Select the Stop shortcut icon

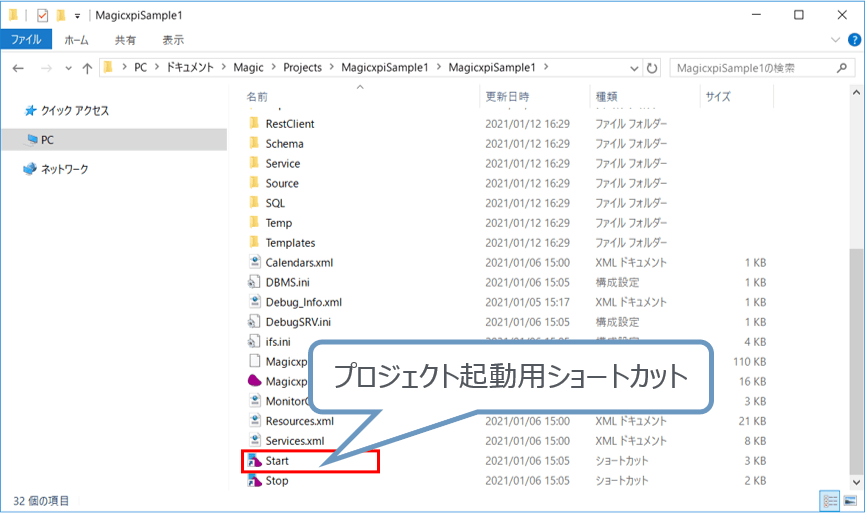point(254,481)
